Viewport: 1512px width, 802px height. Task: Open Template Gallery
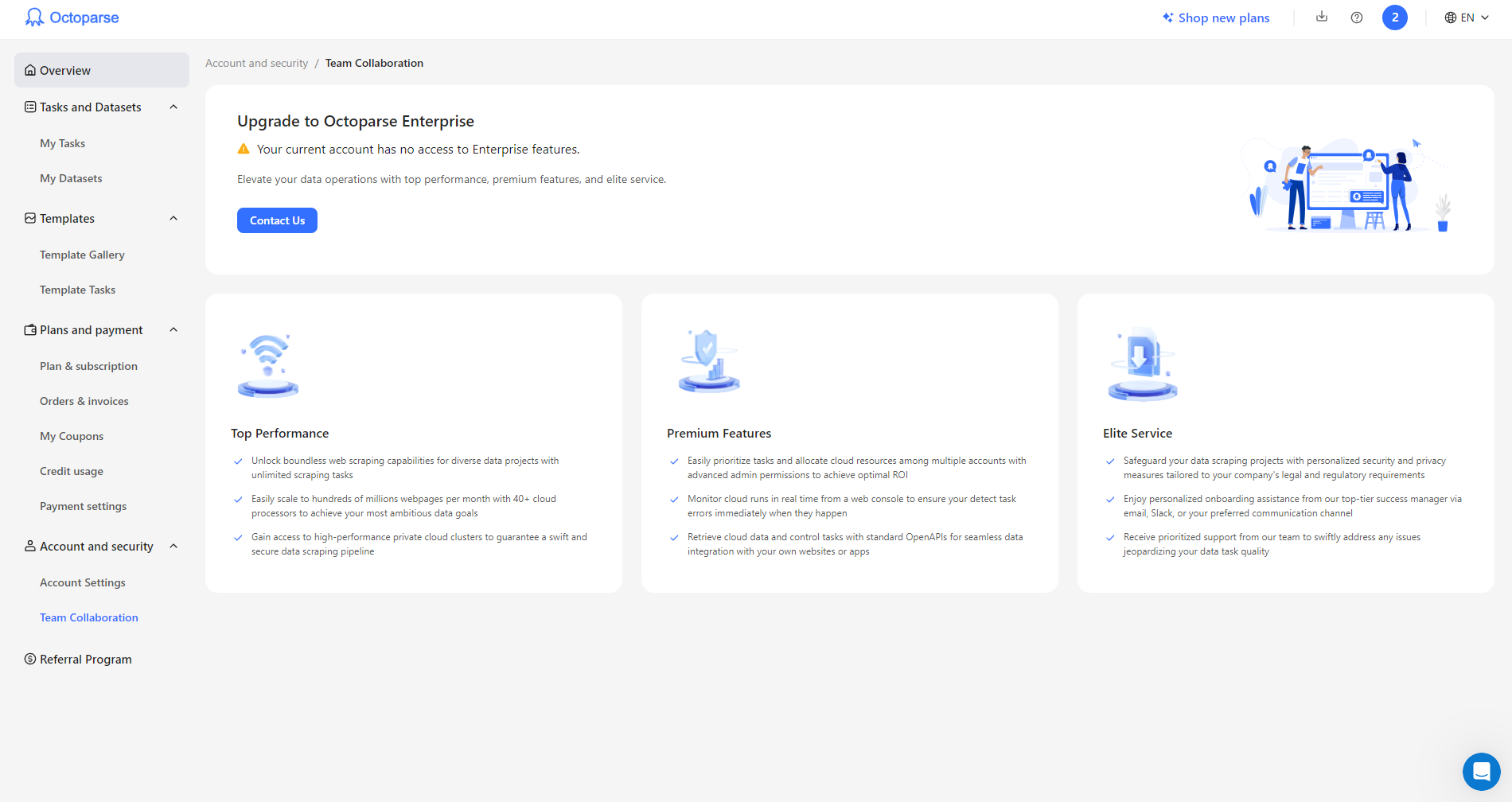82,255
